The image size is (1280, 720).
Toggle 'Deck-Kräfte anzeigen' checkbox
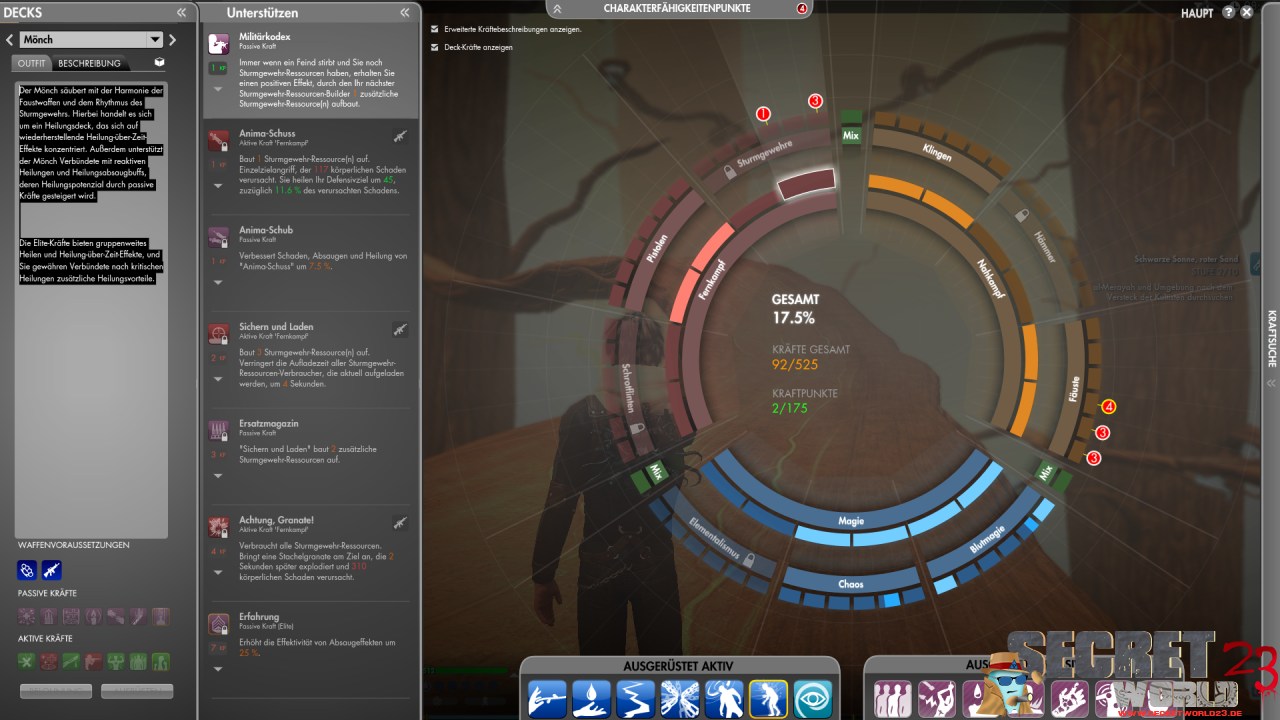(434, 47)
